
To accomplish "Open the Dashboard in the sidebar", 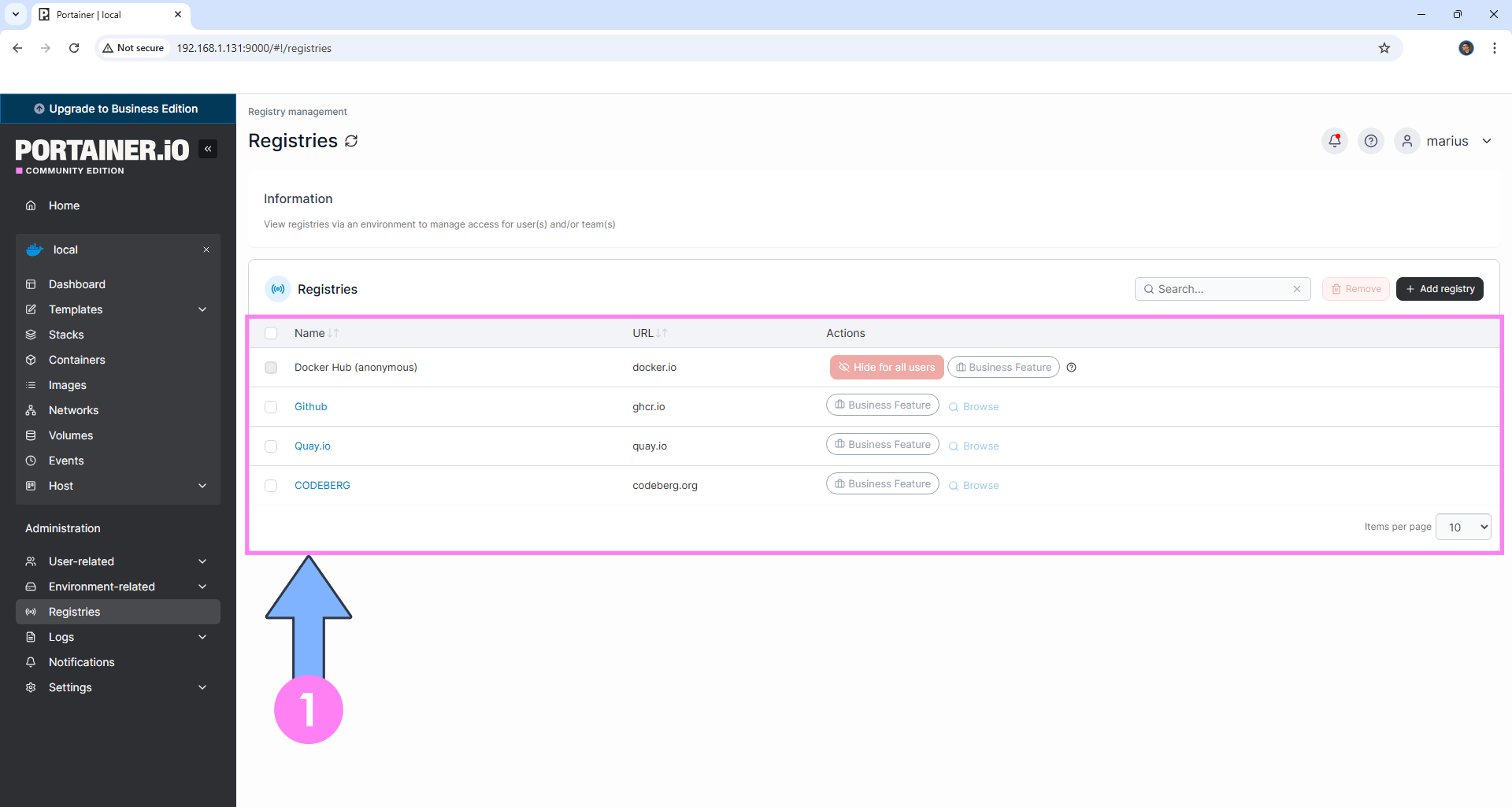I will click(76, 283).
